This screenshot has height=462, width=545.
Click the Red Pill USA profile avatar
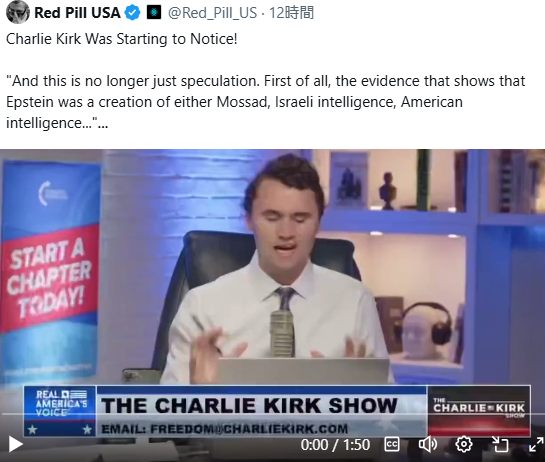click(x=17, y=13)
